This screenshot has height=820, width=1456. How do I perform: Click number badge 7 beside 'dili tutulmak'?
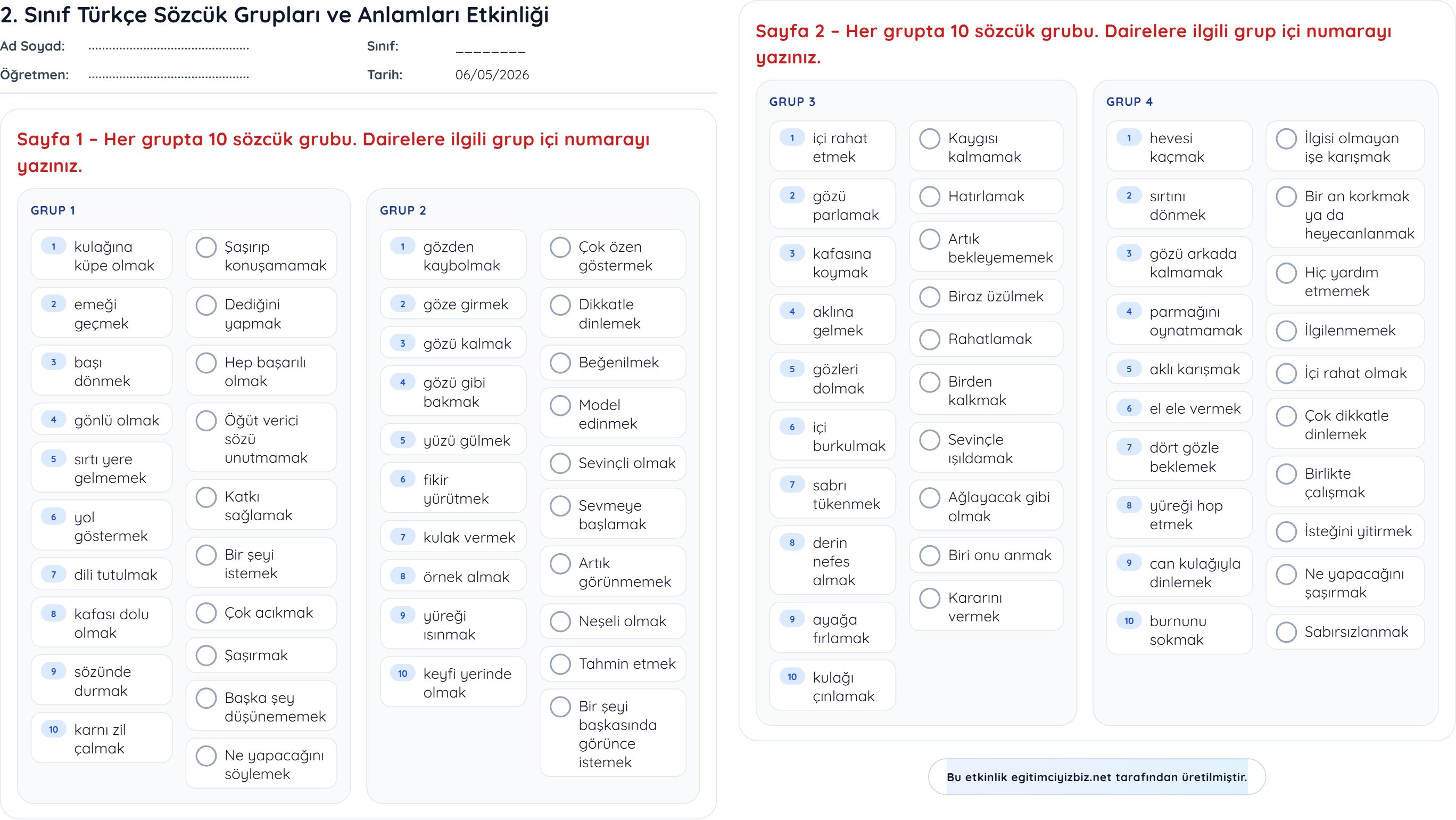pos(54,575)
